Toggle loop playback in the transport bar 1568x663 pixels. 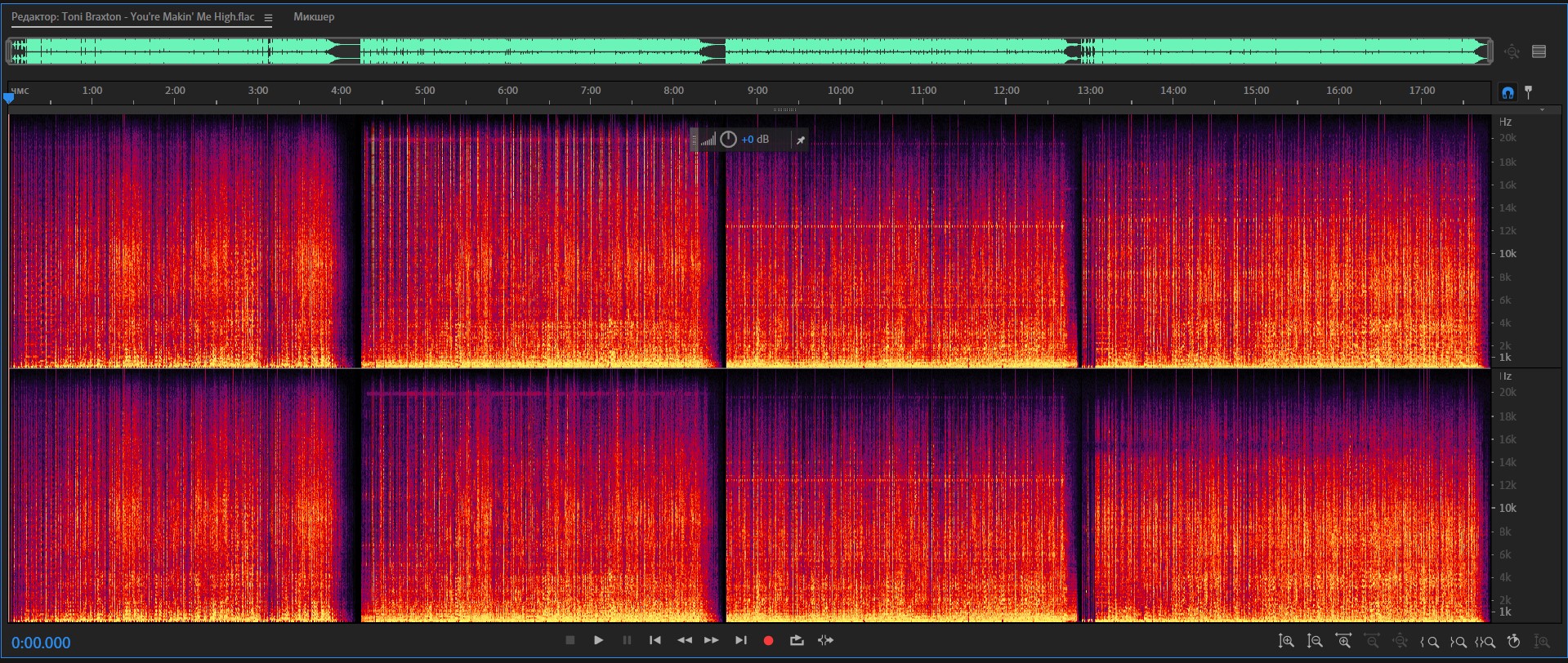tap(797, 641)
